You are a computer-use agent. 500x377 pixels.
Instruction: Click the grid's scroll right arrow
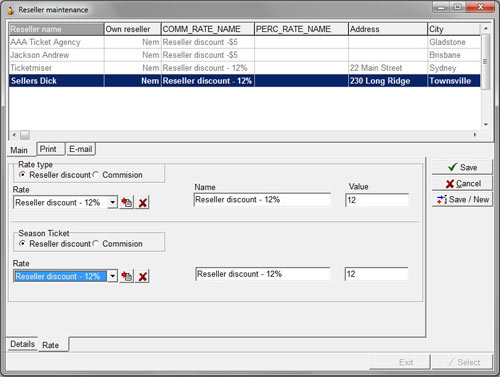tap(475, 135)
